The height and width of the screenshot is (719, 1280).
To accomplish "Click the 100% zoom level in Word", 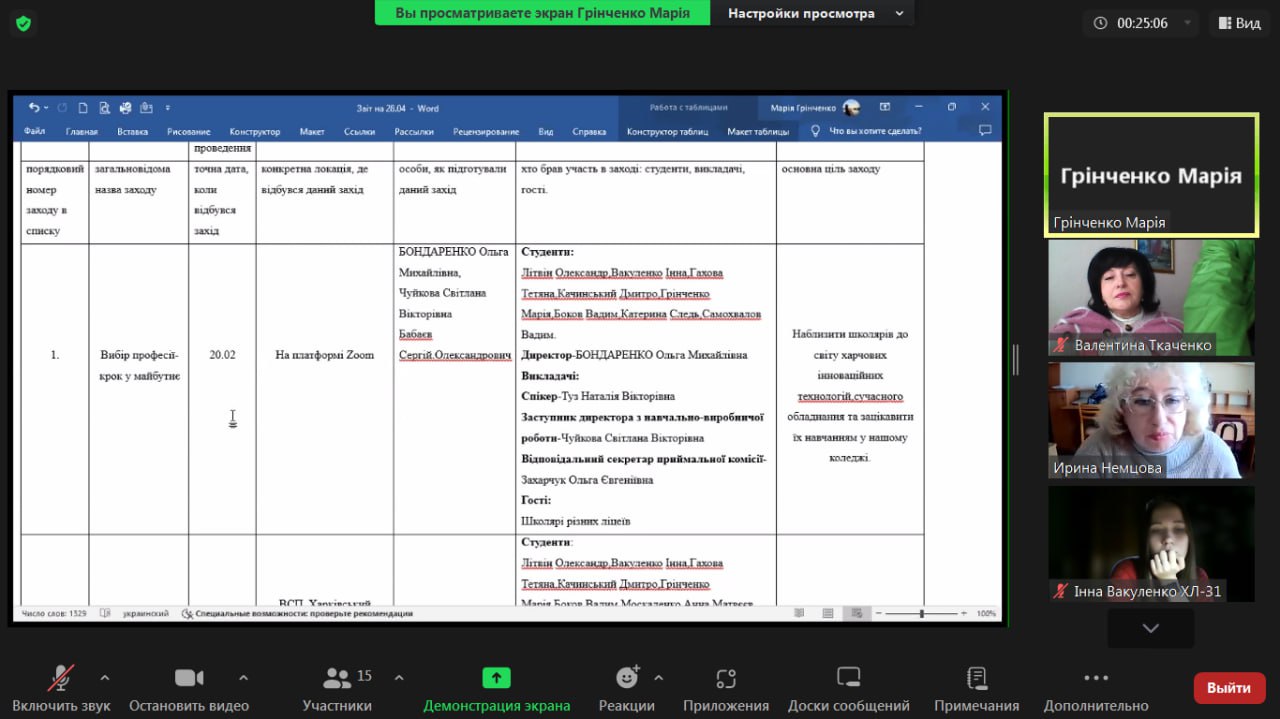I will (x=986, y=613).
